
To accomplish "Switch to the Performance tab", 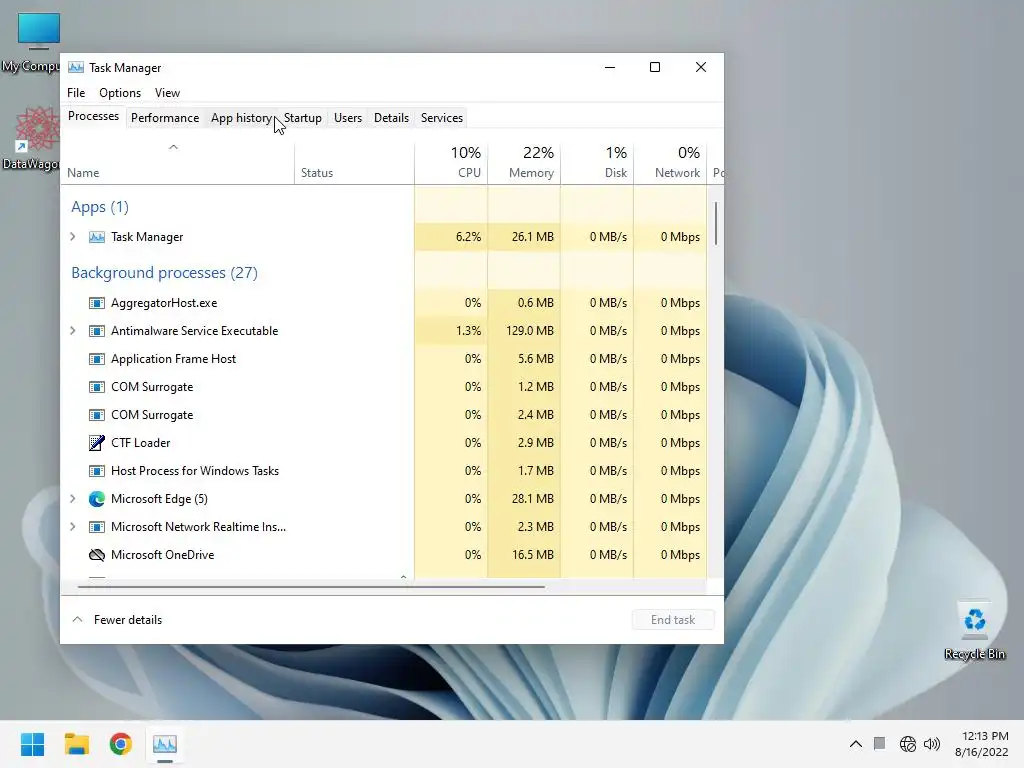I will tap(165, 118).
